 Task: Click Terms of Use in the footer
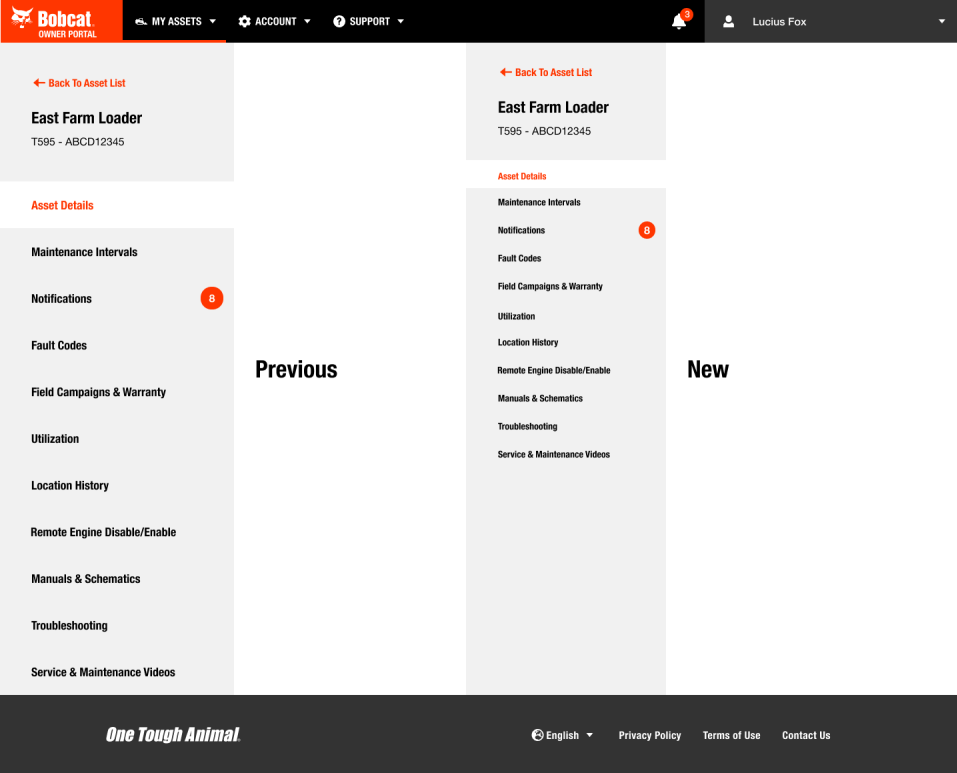[731, 735]
